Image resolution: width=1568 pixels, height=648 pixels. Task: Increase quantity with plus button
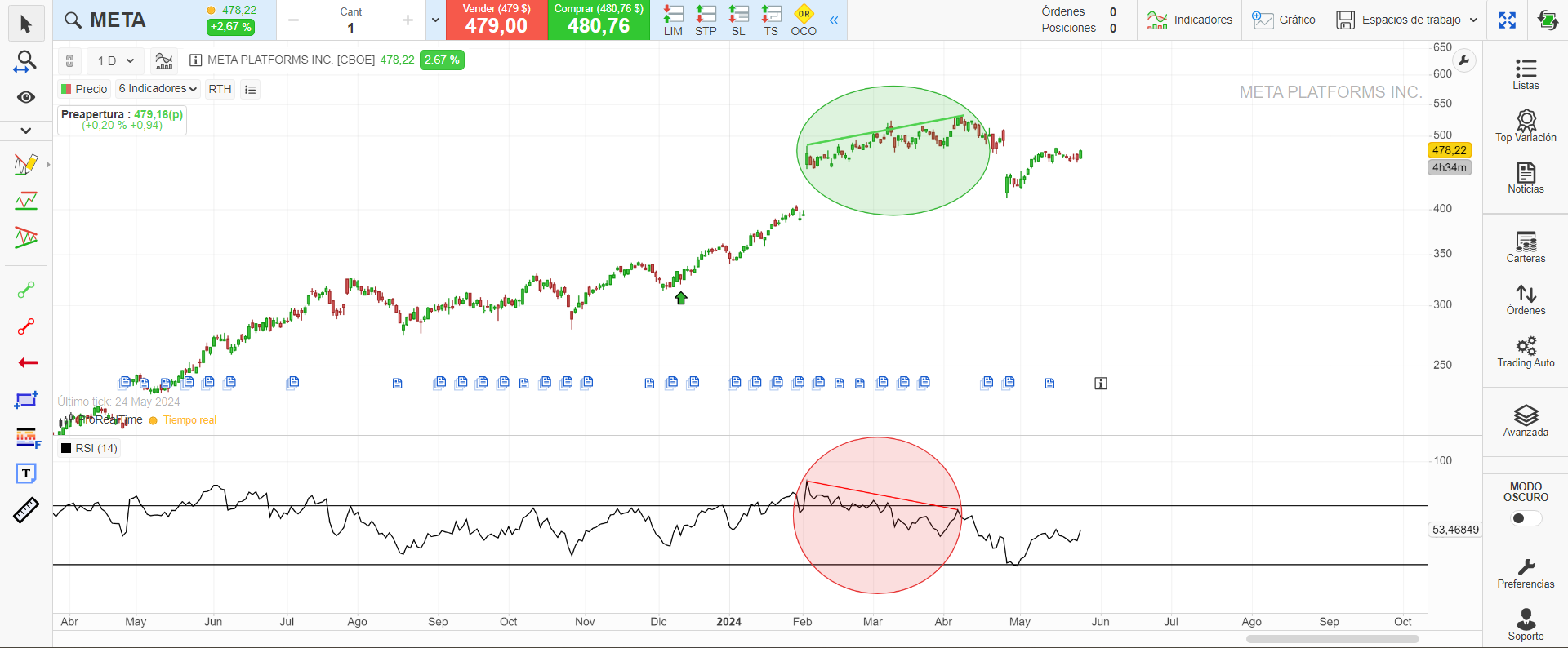point(408,20)
